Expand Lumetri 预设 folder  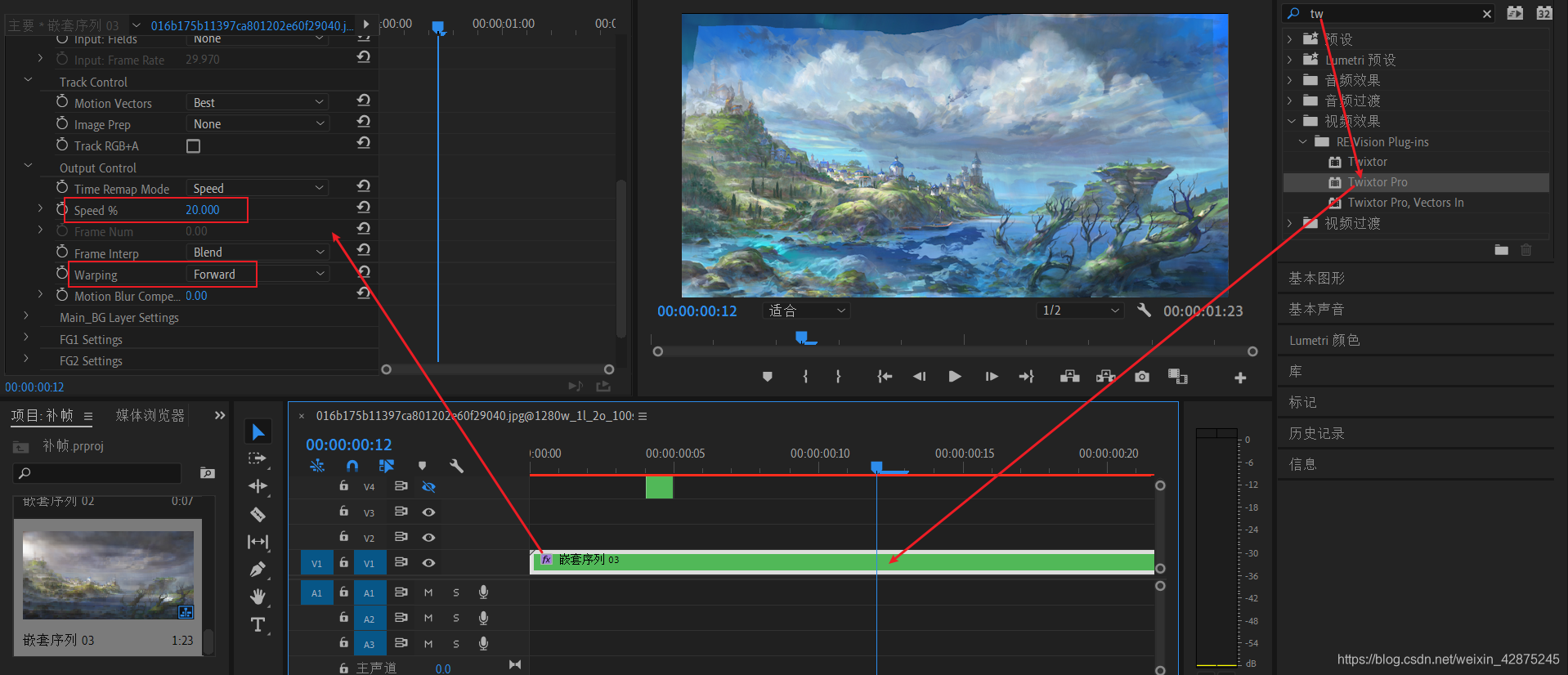point(1290,60)
